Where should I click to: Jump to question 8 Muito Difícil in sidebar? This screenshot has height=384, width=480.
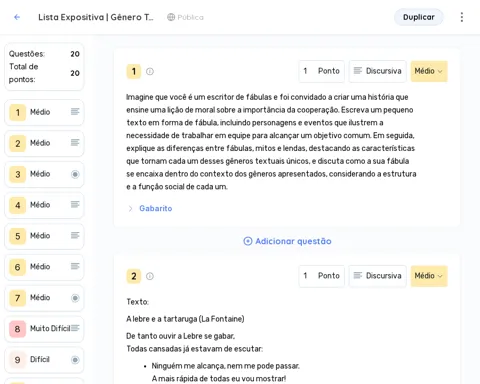point(44,329)
